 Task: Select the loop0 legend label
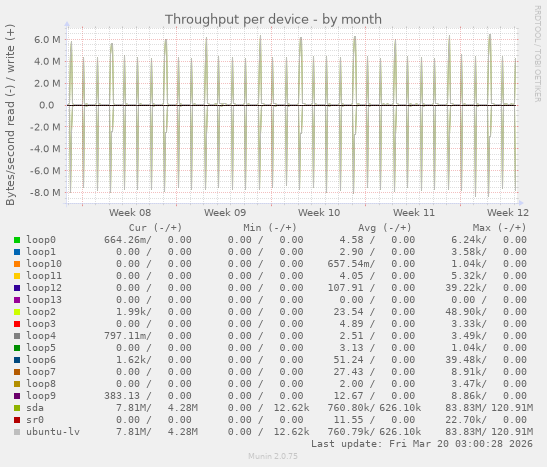[41, 240]
